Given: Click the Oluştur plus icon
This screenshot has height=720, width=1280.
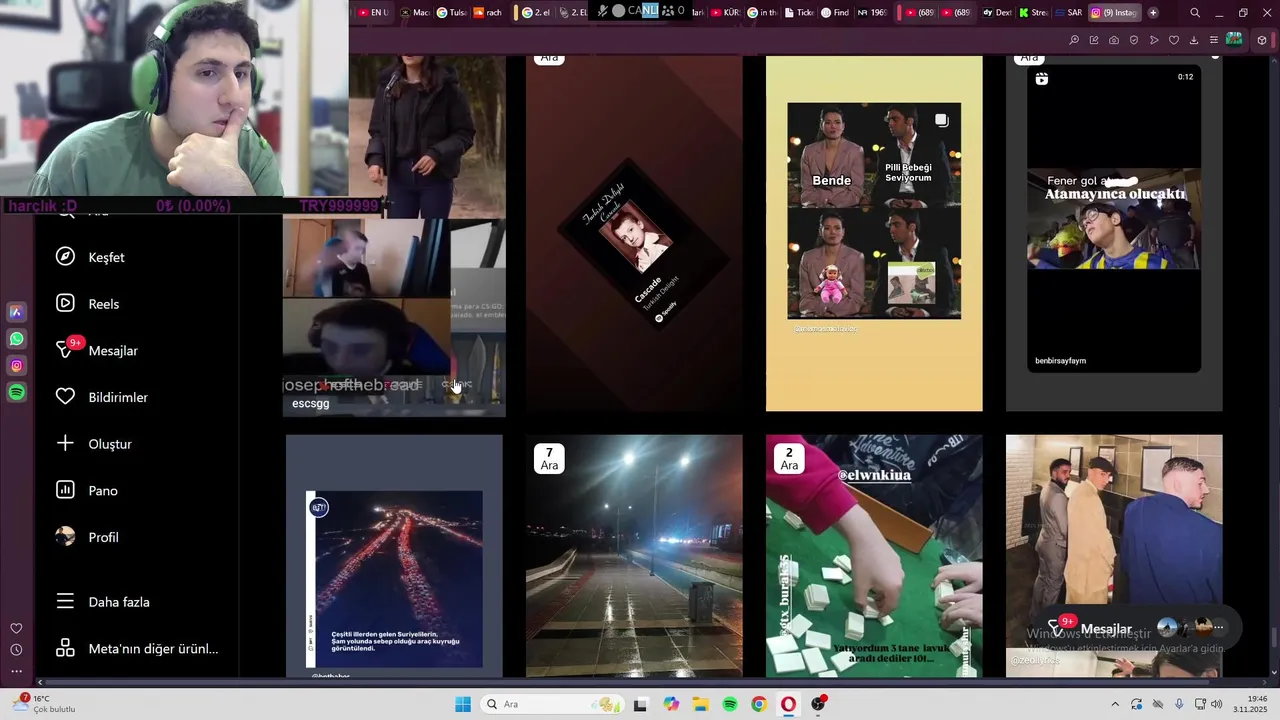Looking at the screenshot, I should tap(65, 443).
